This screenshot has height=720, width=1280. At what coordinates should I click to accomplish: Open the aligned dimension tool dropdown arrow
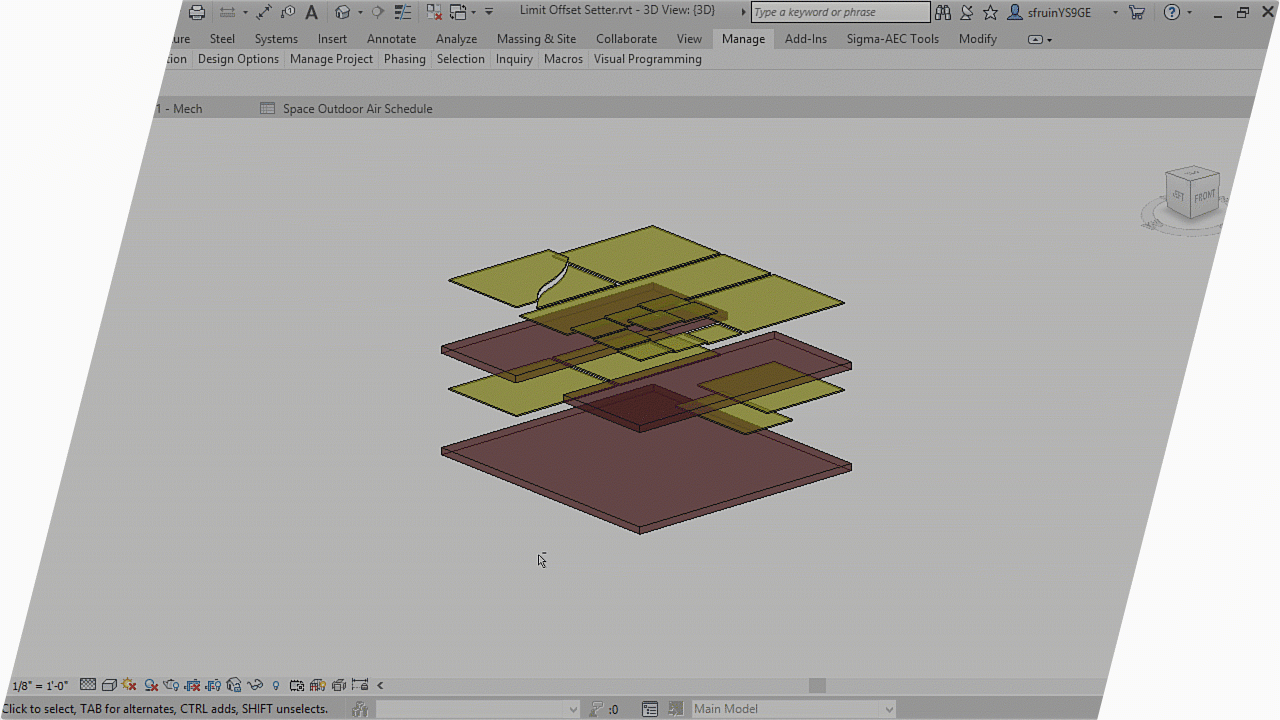pos(245,12)
